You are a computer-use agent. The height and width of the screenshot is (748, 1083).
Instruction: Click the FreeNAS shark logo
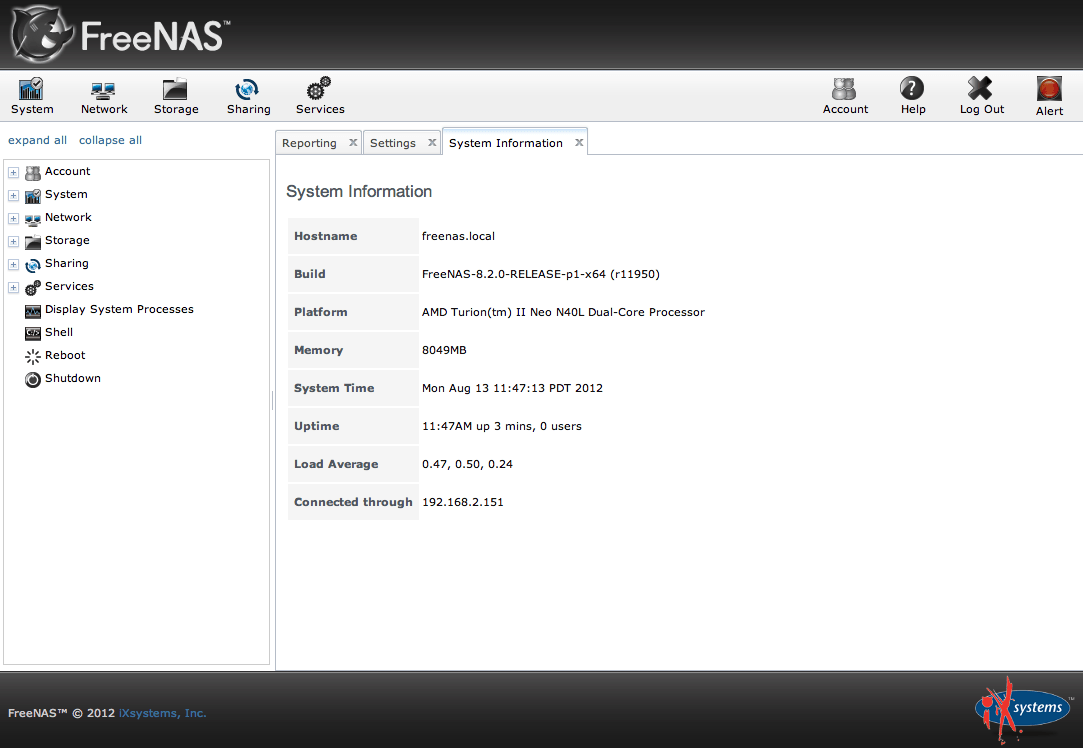[41, 35]
